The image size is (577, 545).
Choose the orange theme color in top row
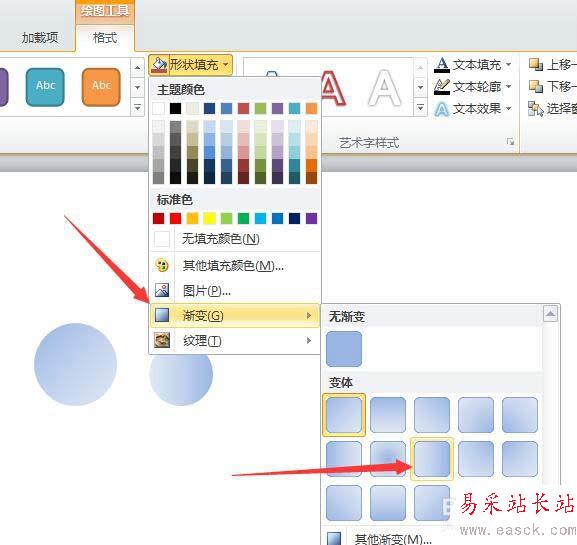[311, 109]
